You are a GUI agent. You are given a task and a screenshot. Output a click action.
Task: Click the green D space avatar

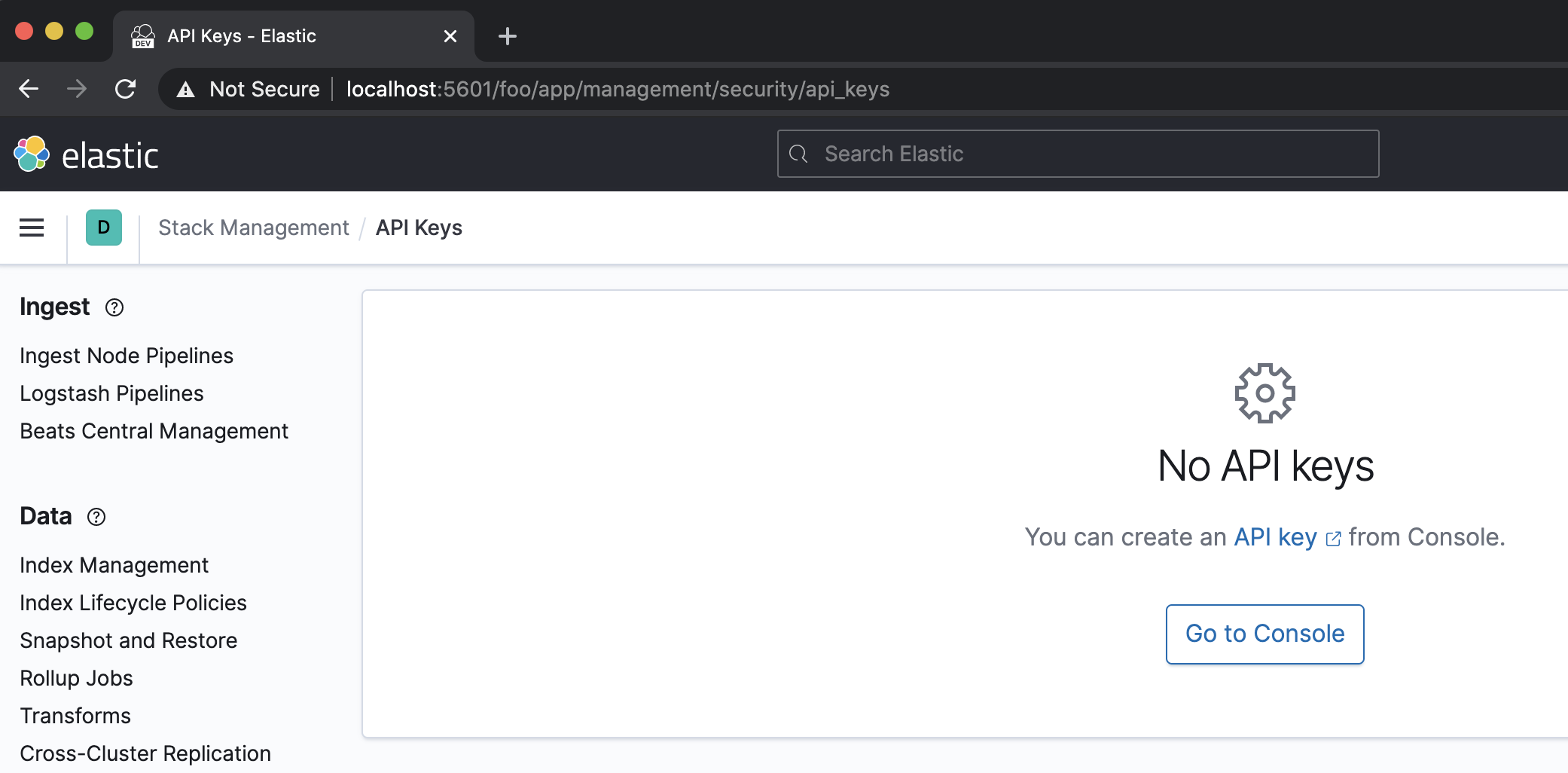104,228
